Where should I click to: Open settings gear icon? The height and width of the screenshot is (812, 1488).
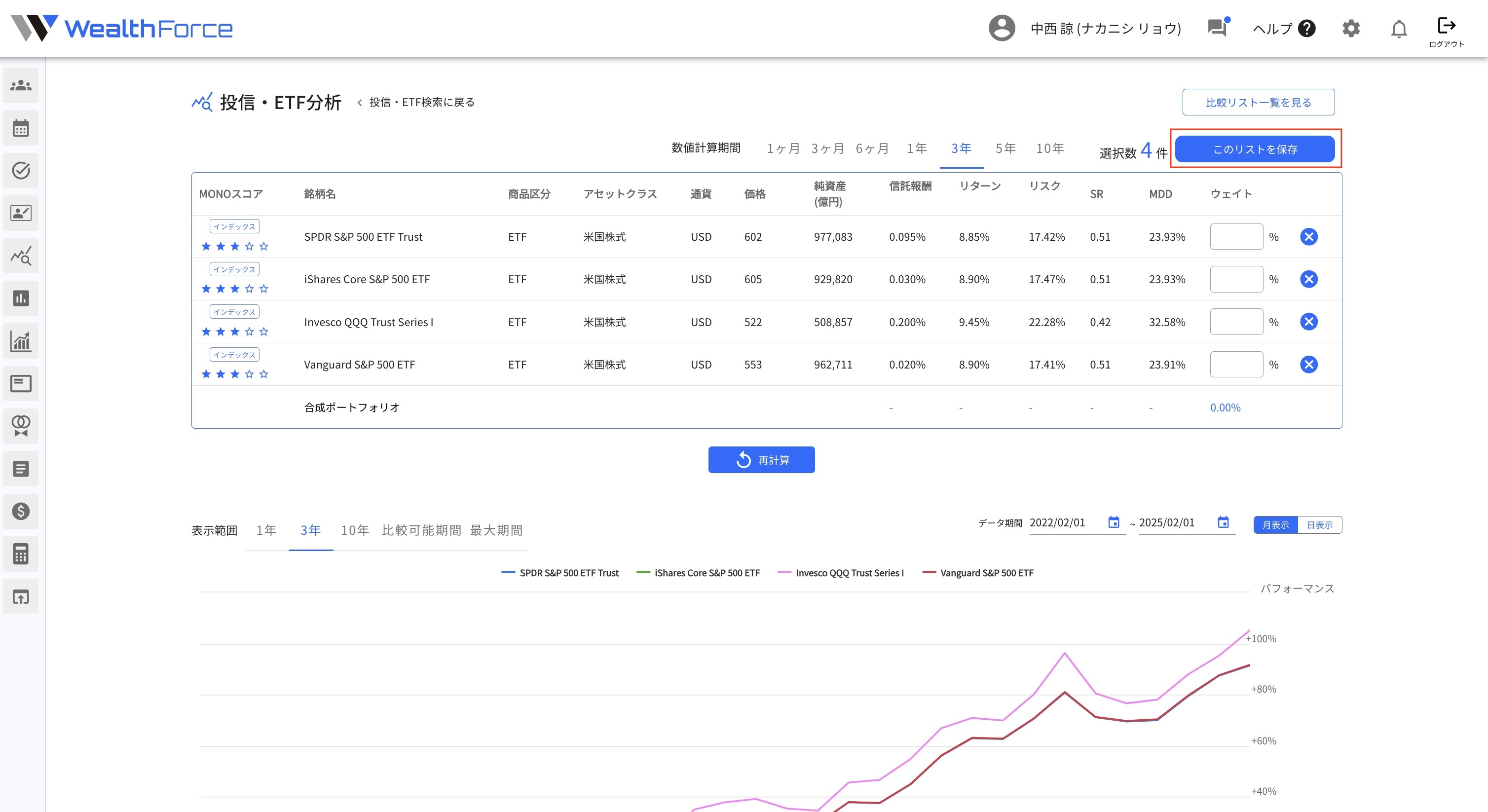(x=1350, y=28)
